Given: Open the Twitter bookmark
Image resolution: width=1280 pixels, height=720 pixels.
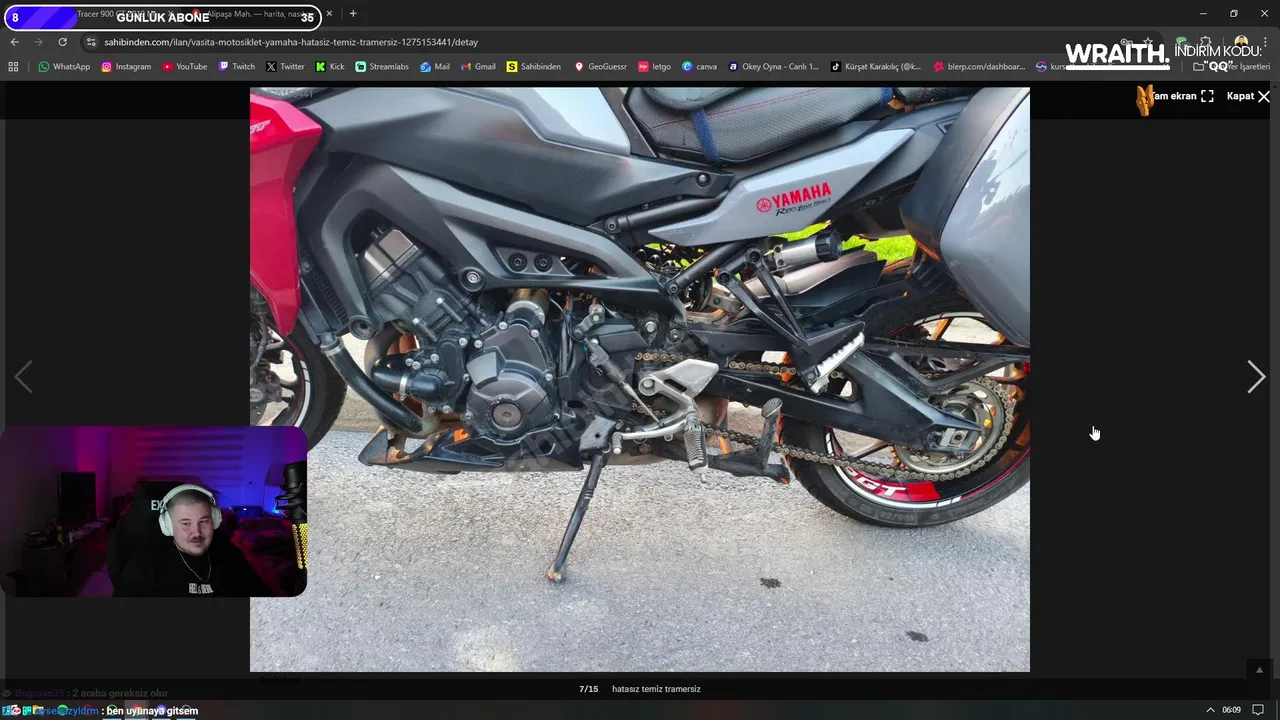Looking at the screenshot, I should (x=285, y=66).
